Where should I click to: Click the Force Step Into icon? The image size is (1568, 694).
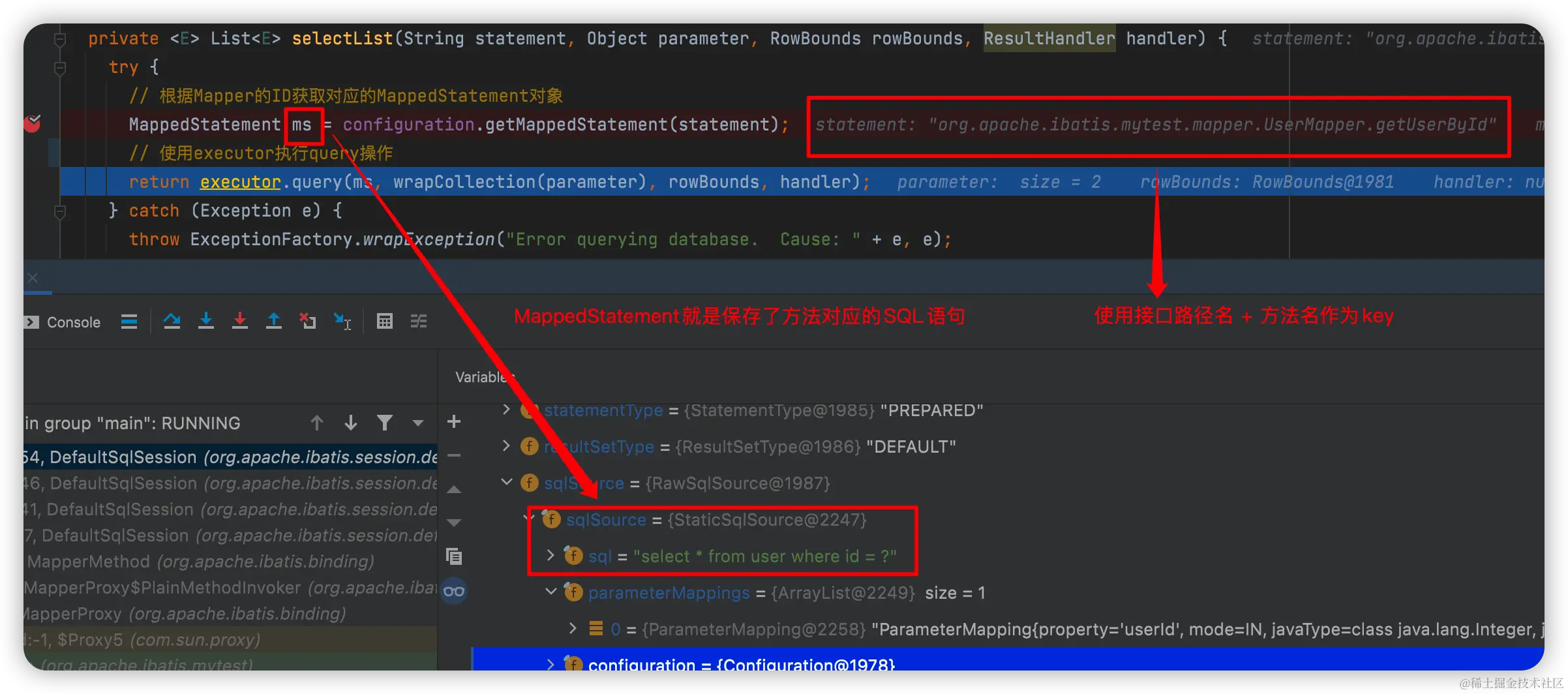coord(240,320)
